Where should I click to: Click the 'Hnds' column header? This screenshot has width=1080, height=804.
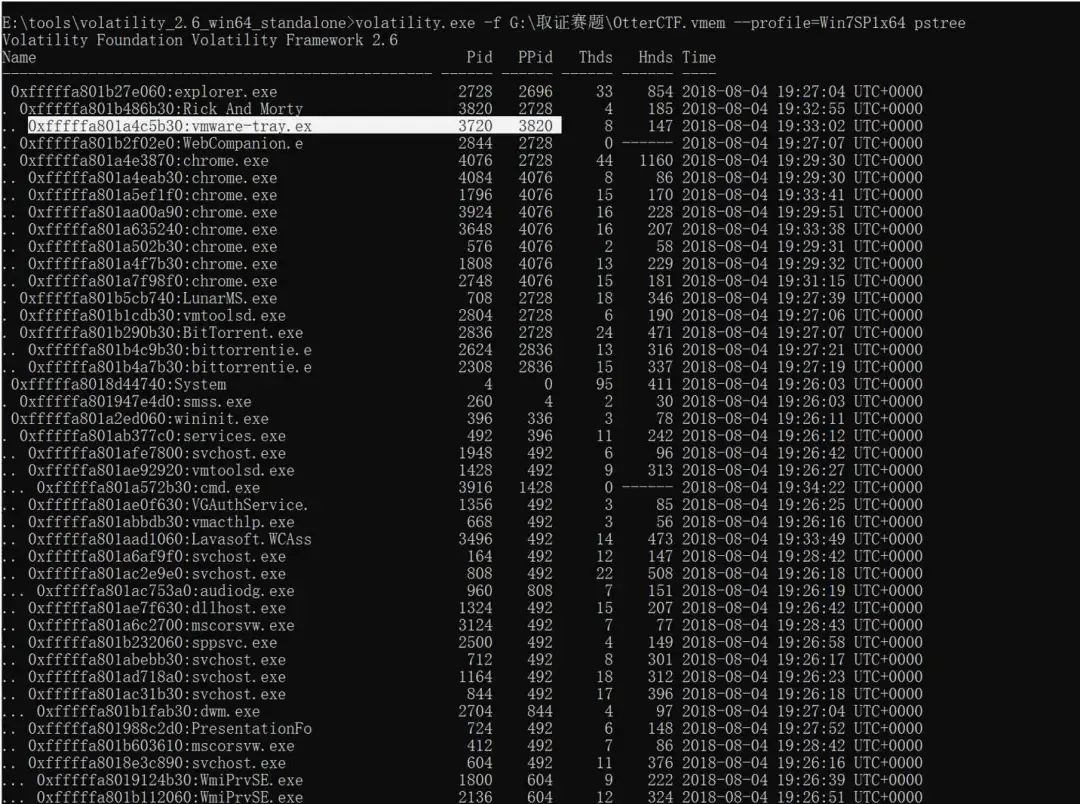[x=656, y=57]
